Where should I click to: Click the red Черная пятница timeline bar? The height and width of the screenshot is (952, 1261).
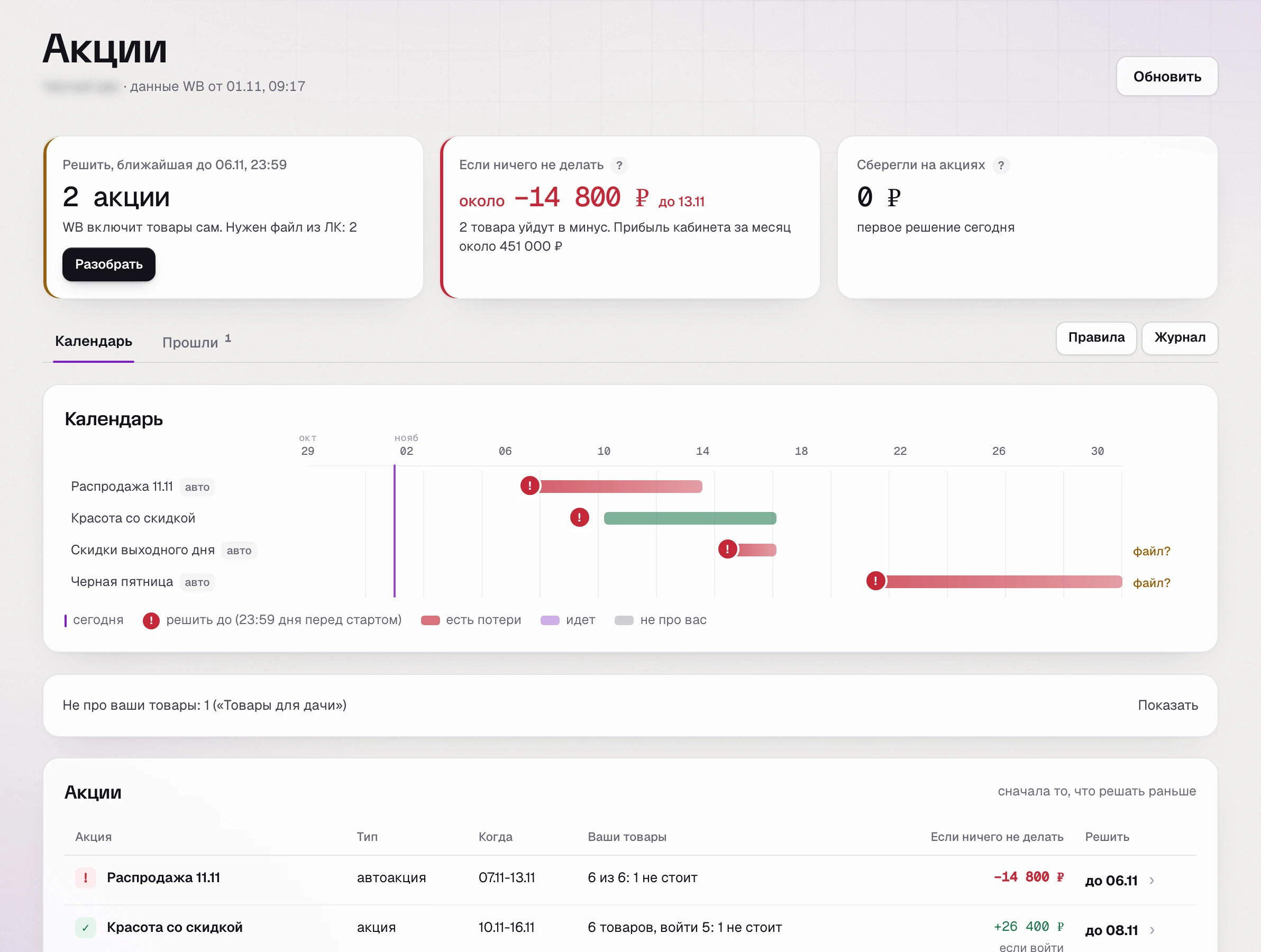1003,581
